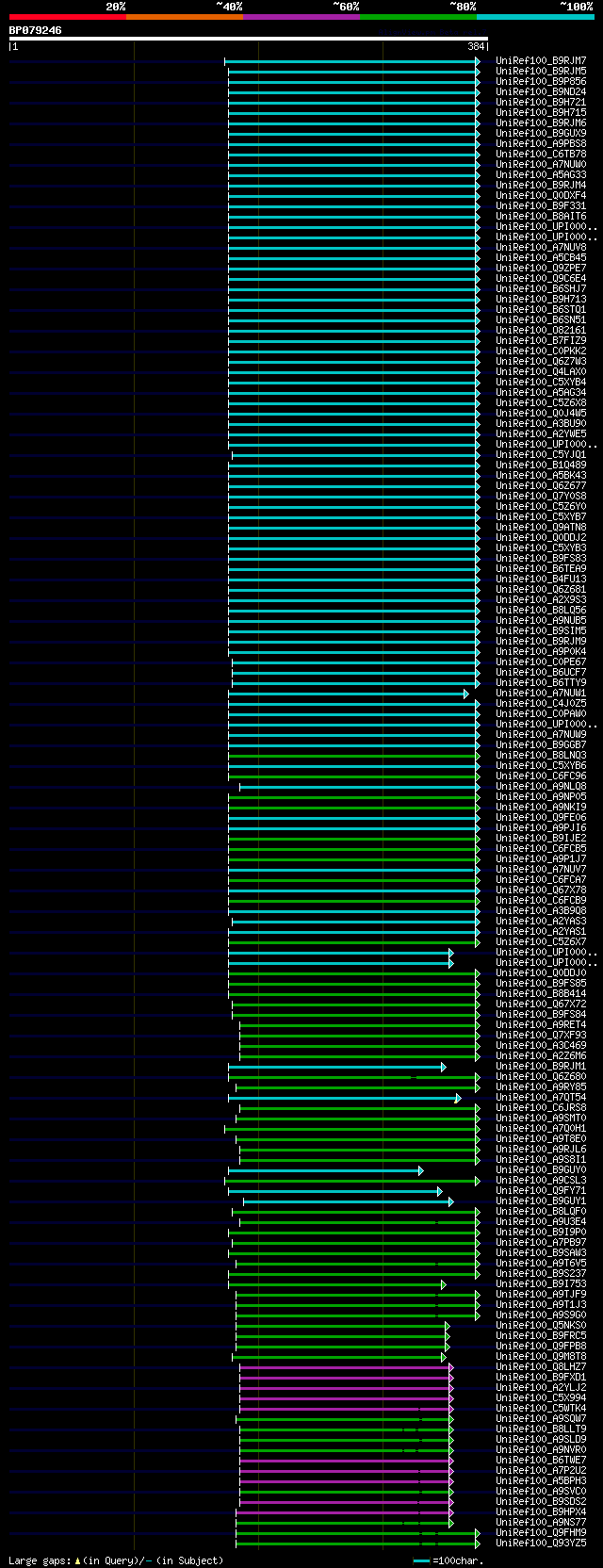Image resolution: width=603 pixels, height=1568 pixels.
Task: Follow the UniRef100_Q9FY71 link
Action: 541,1191
